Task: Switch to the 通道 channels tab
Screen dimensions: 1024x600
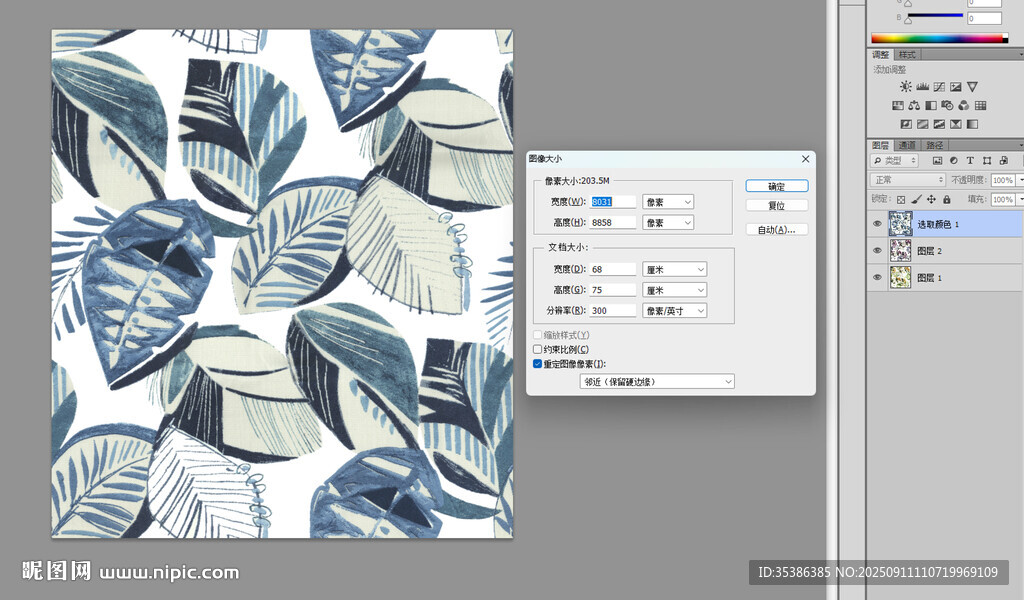Action: point(906,145)
